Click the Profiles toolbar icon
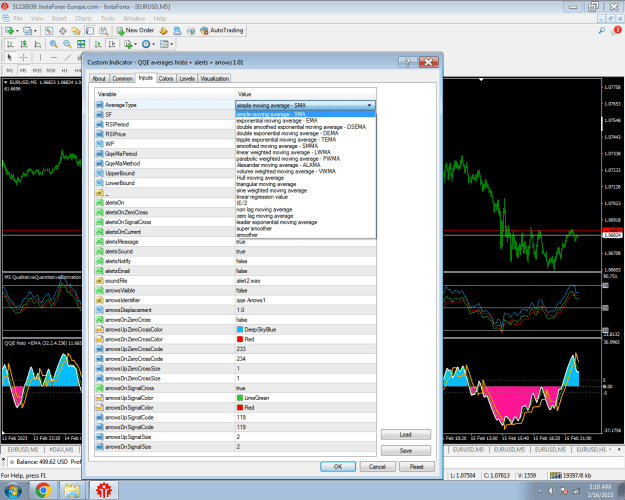Image resolution: width=625 pixels, height=500 pixels. tap(28, 31)
